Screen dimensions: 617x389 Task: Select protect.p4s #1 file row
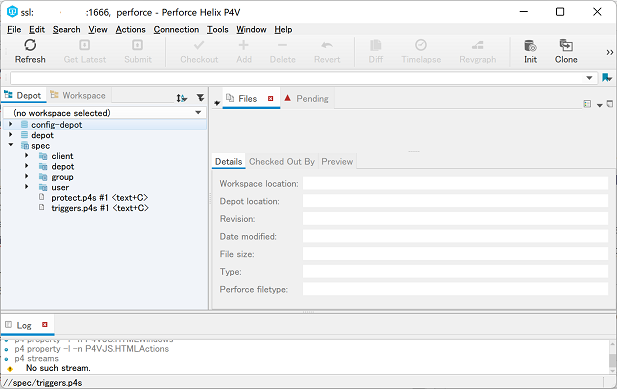pyautogui.click(x=100, y=197)
